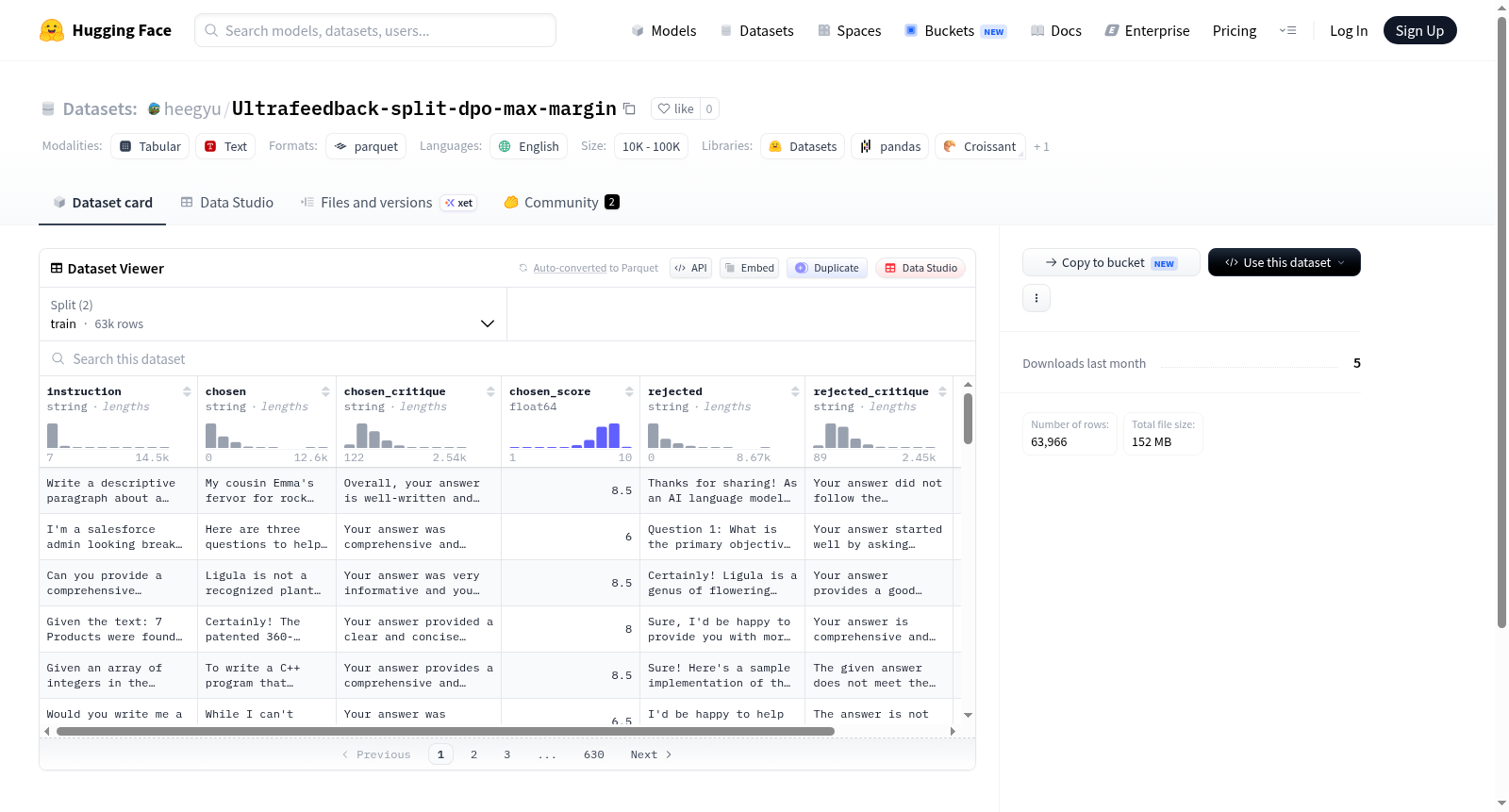Select the Text modality tag
1509x812 pixels.
pos(225,146)
